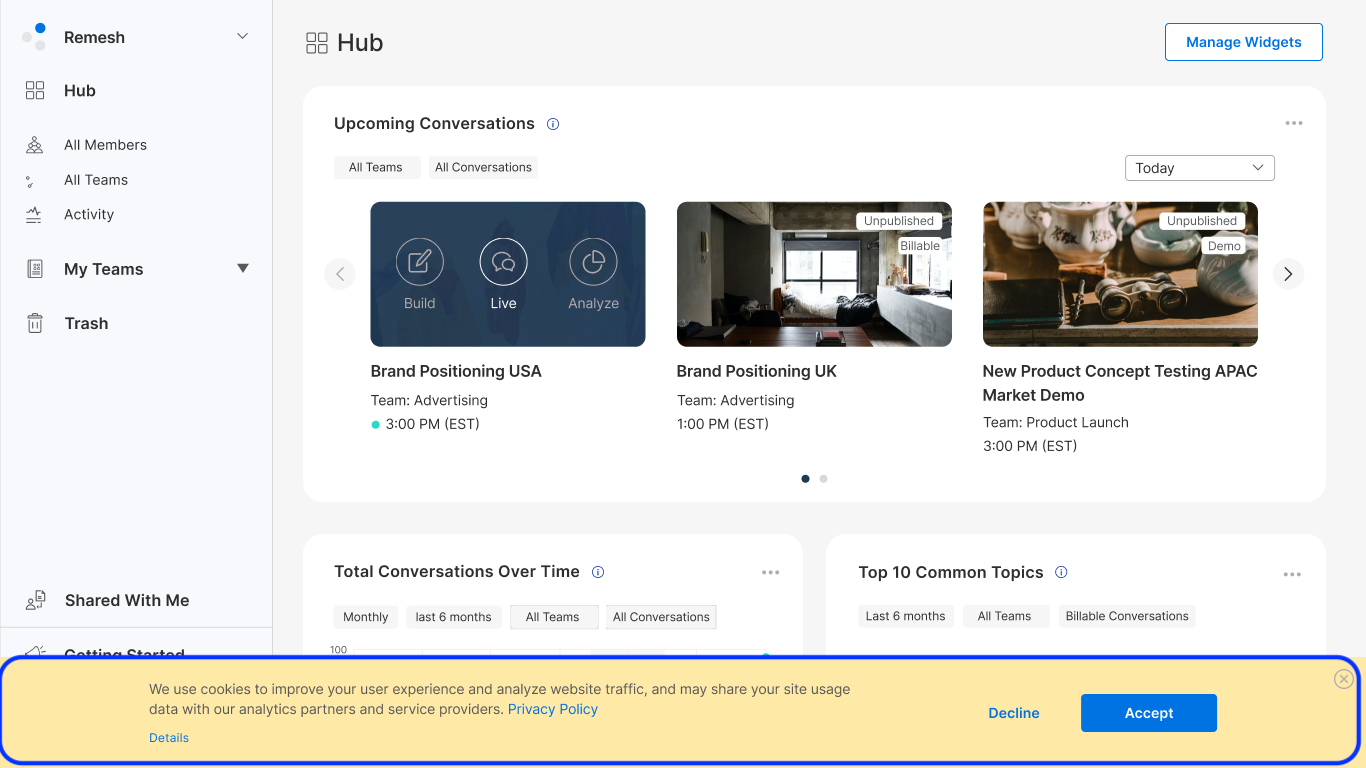Image resolution: width=1366 pixels, height=768 pixels.
Task: Open All Teams filter in Top 10 Topics
Action: click(x=1005, y=616)
